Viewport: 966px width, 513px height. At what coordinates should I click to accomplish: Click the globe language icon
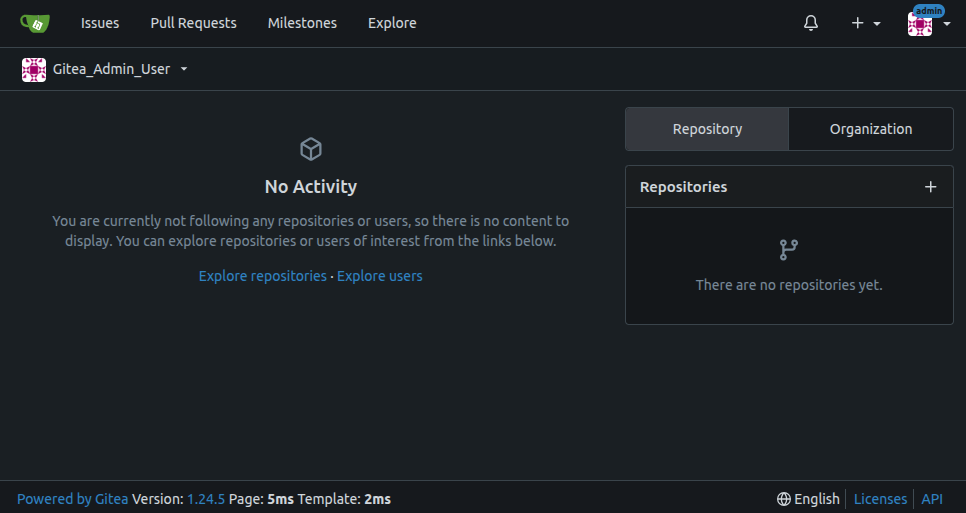click(x=784, y=499)
